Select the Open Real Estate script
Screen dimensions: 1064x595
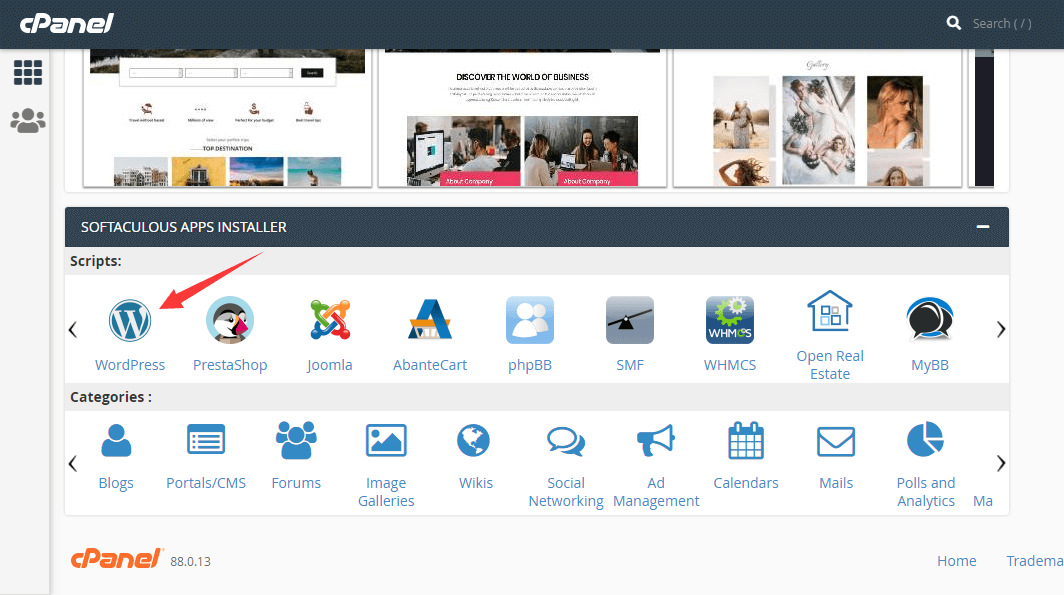pyautogui.click(x=829, y=320)
